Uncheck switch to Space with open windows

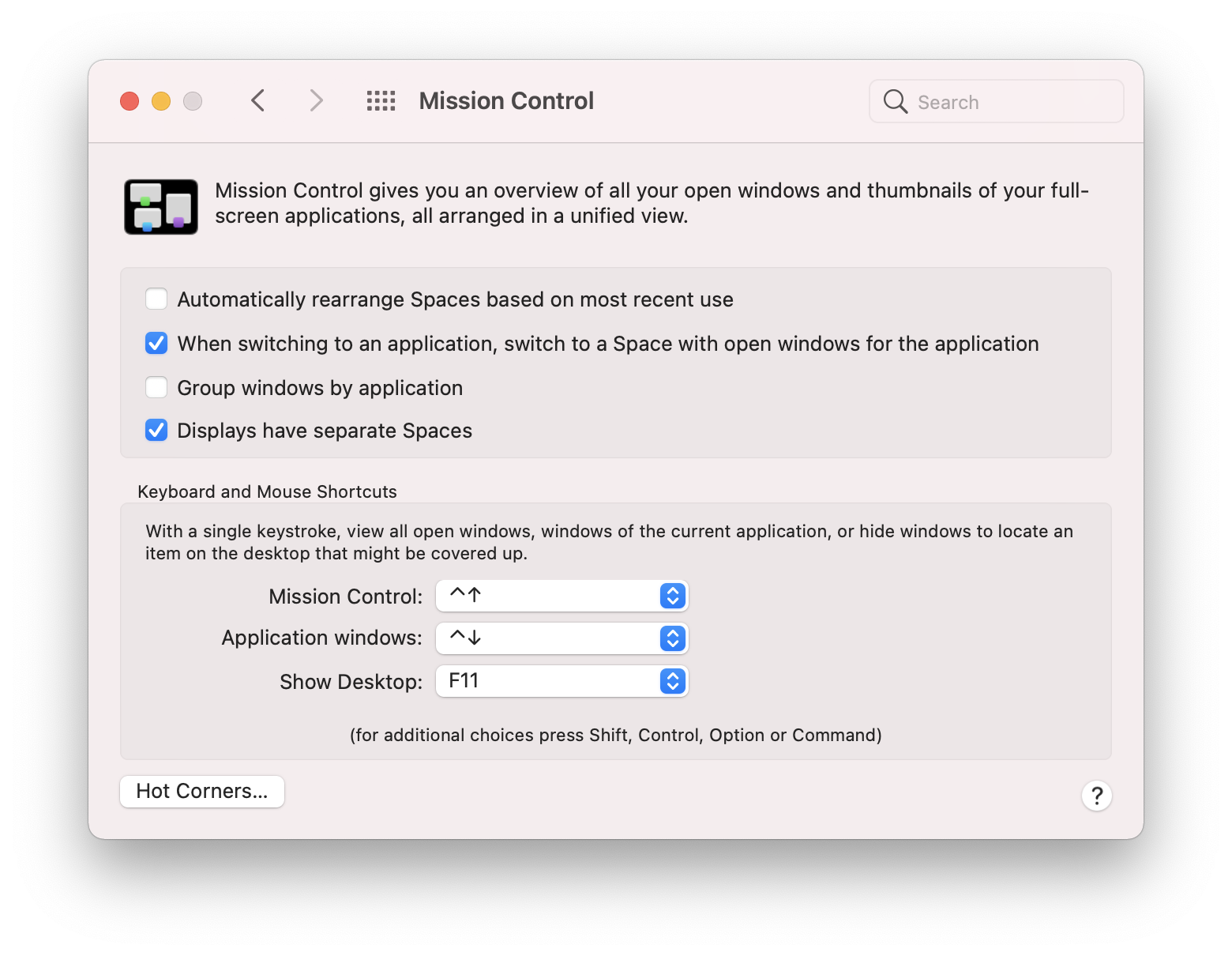pos(156,344)
